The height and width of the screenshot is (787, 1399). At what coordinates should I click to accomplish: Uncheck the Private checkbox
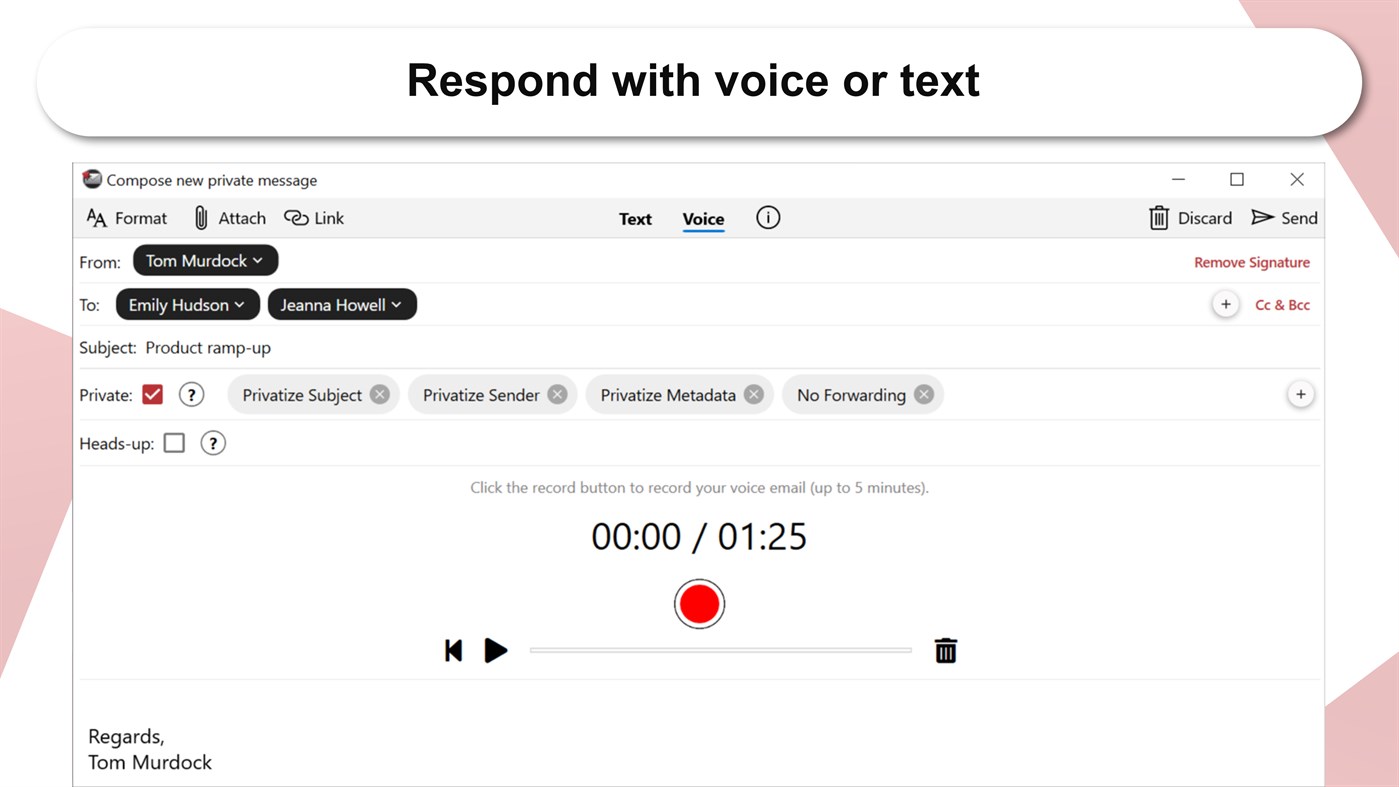click(152, 394)
